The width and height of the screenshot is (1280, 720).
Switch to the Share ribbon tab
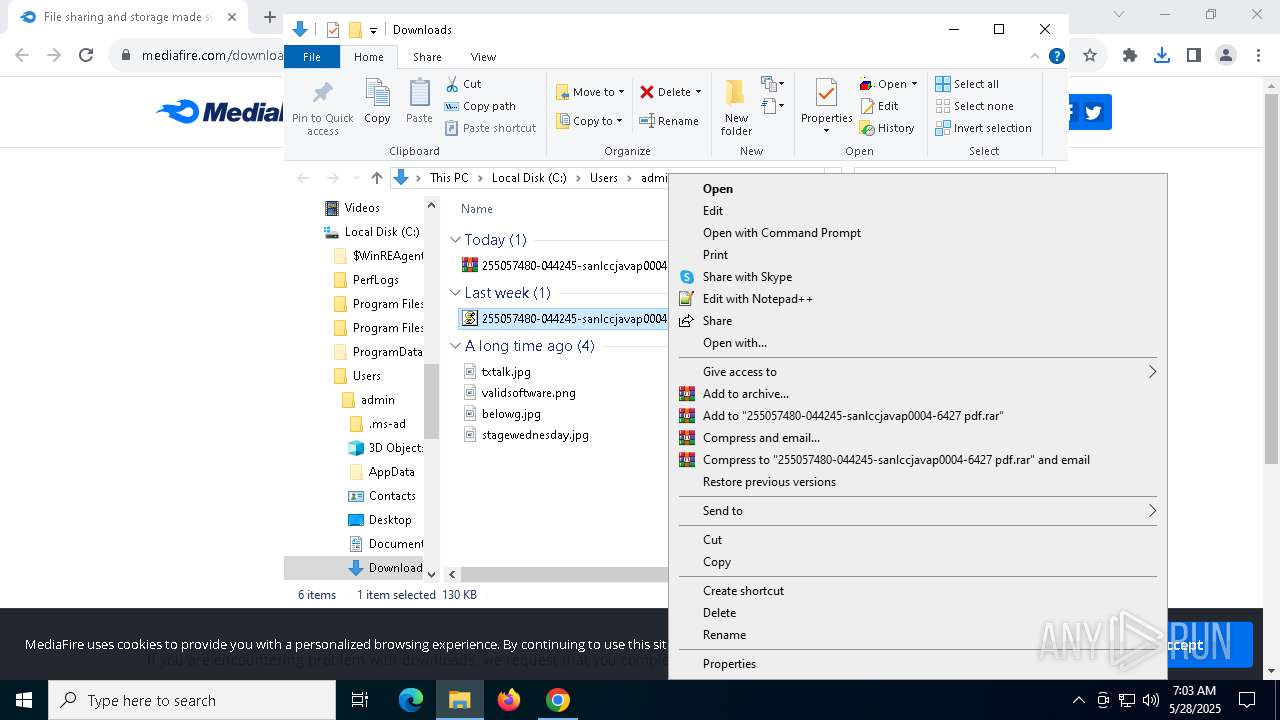click(427, 57)
